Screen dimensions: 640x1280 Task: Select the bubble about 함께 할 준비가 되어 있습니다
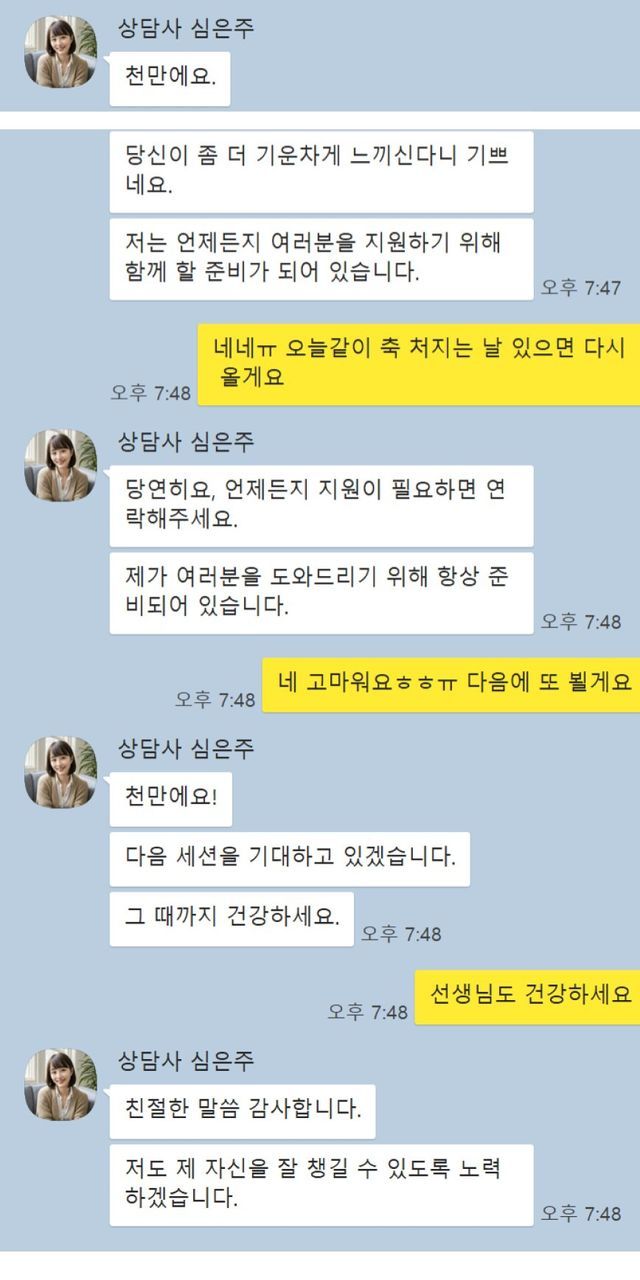(321, 259)
